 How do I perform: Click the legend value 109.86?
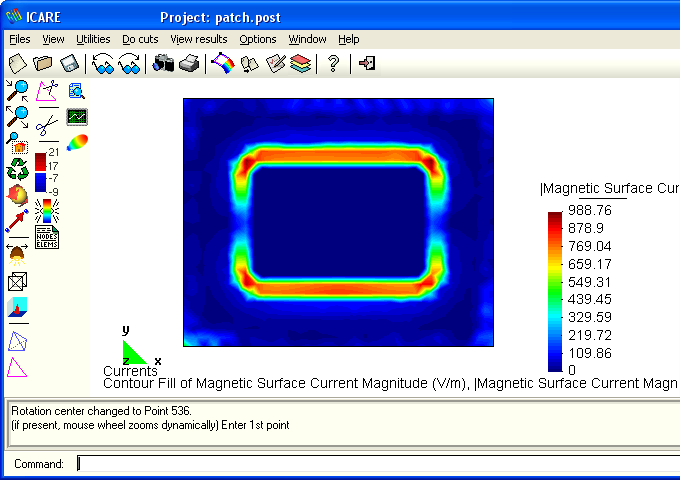pyautogui.click(x=589, y=353)
